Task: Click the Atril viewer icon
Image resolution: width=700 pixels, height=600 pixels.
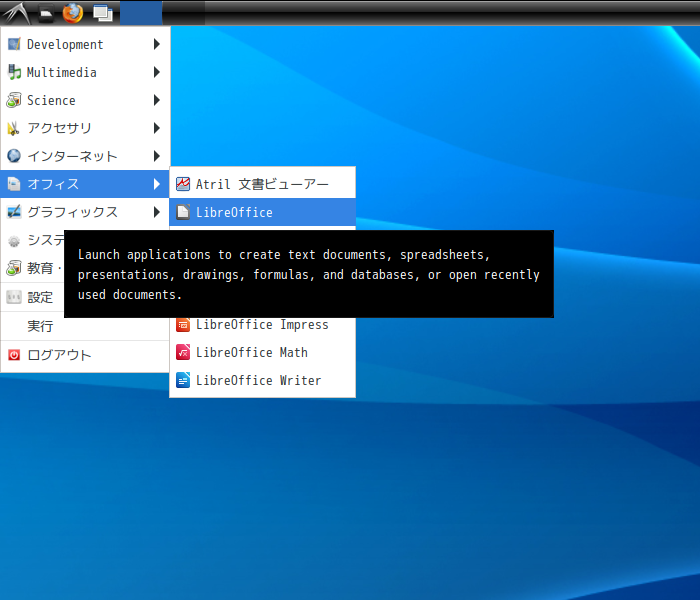Action: (x=183, y=184)
